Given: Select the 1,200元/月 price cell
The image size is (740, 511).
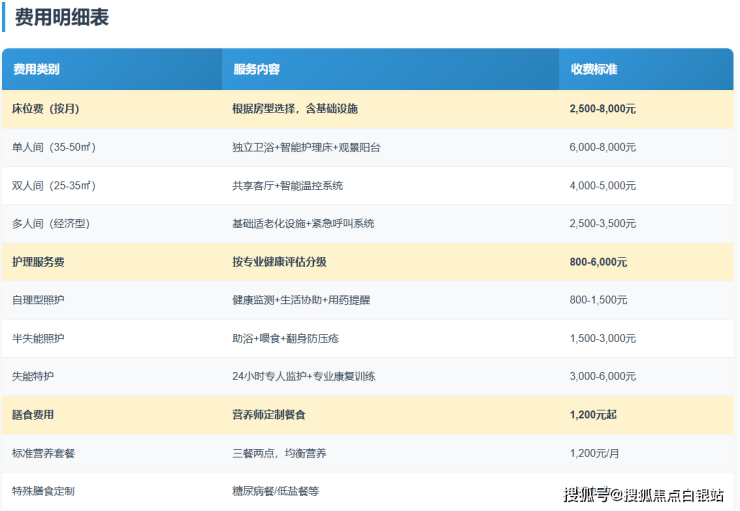Looking at the screenshot, I should click(x=595, y=453).
